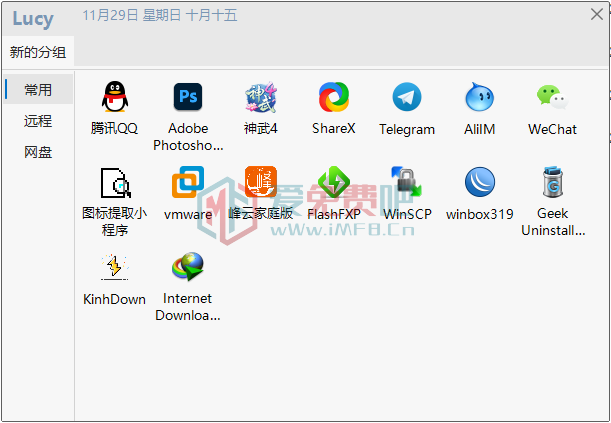Click the WeChat label text

point(552,129)
